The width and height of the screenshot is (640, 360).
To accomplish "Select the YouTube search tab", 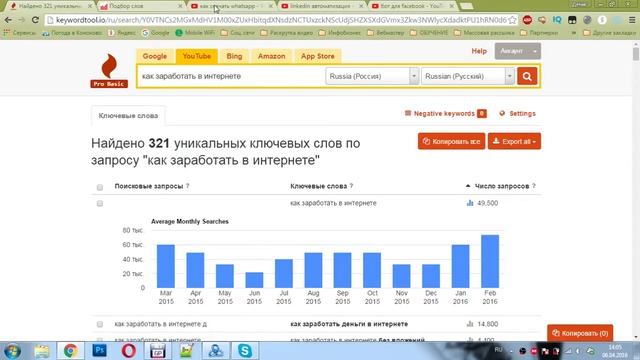I will click(197, 56).
